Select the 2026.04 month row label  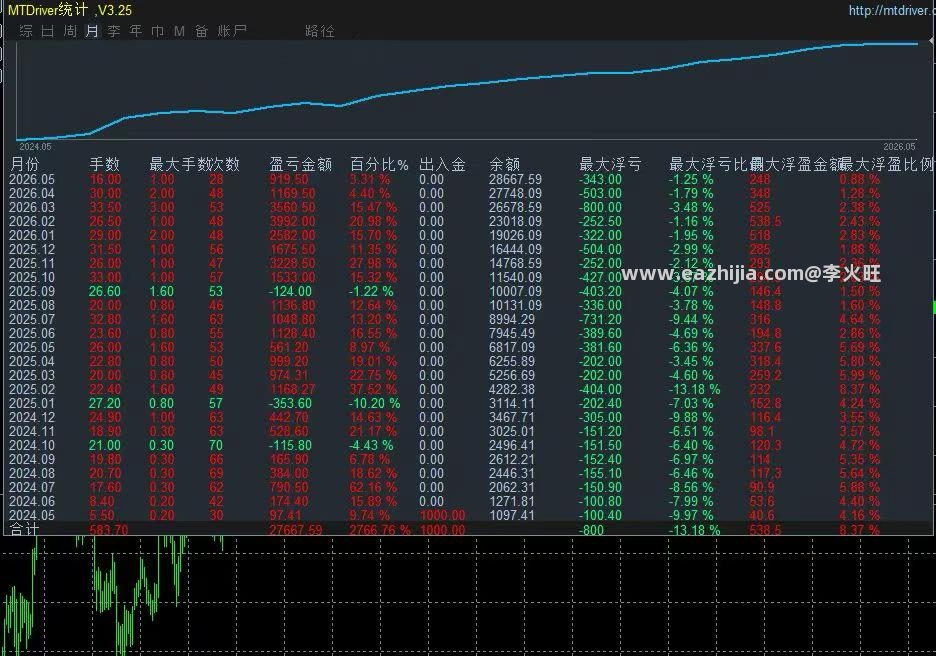[32, 193]
